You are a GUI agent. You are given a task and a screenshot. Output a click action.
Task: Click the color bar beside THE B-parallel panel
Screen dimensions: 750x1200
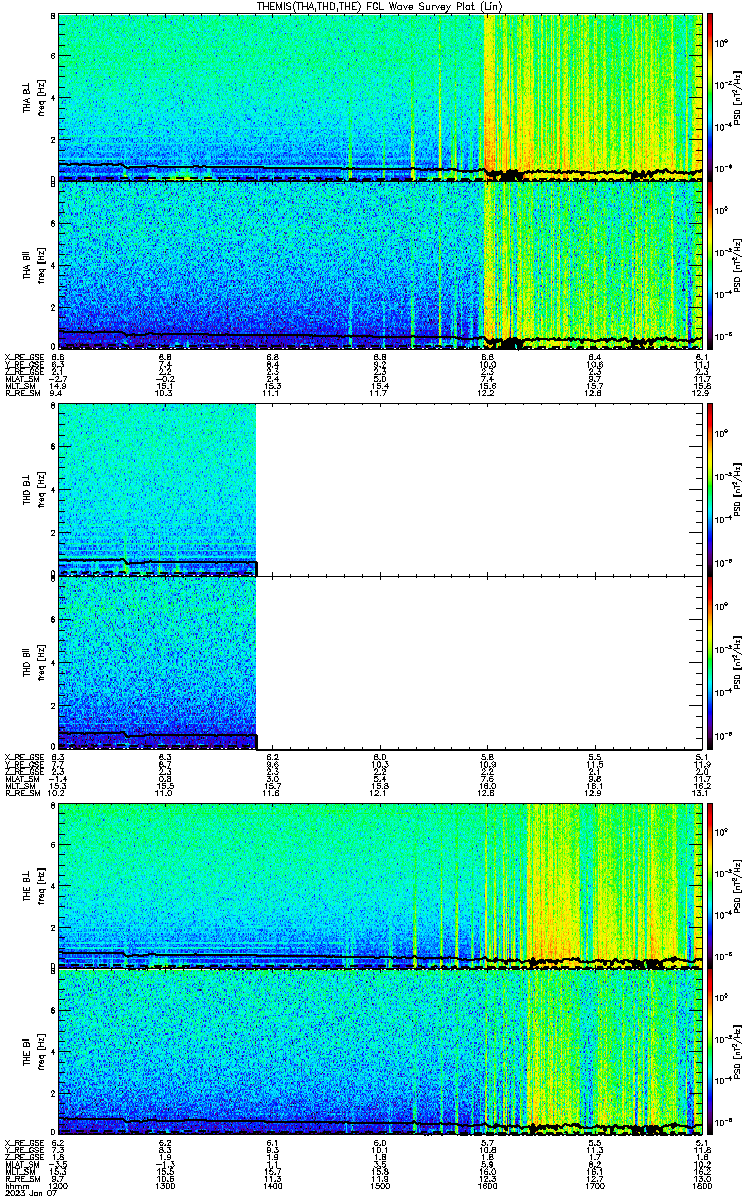click(710, 1051)
